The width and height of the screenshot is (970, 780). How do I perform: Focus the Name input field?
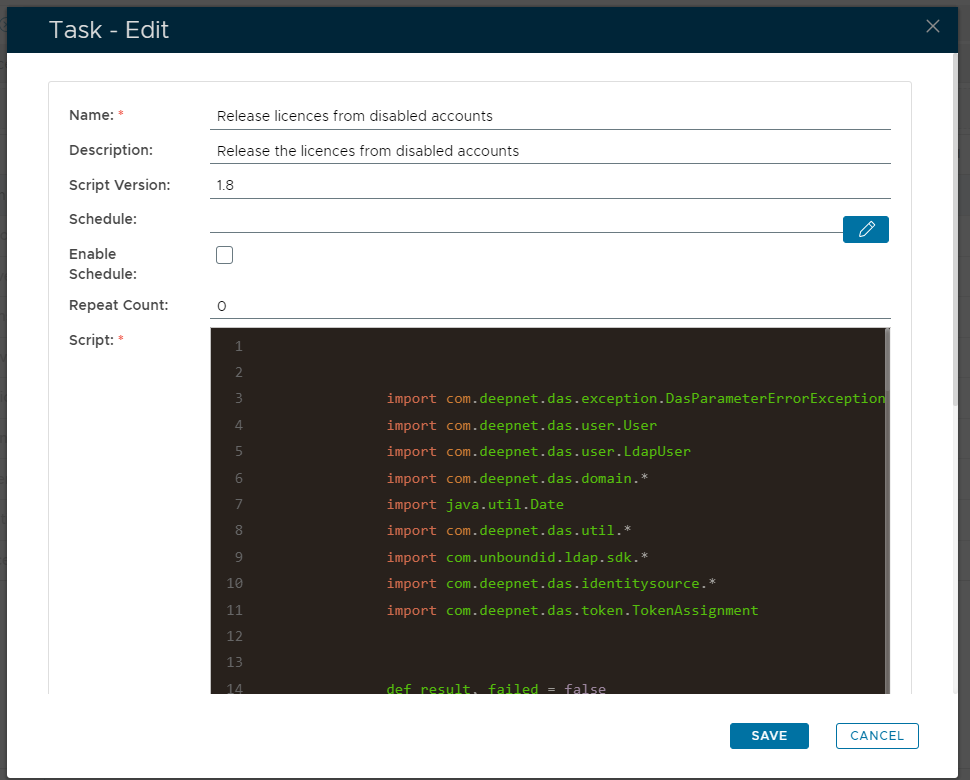550,116
